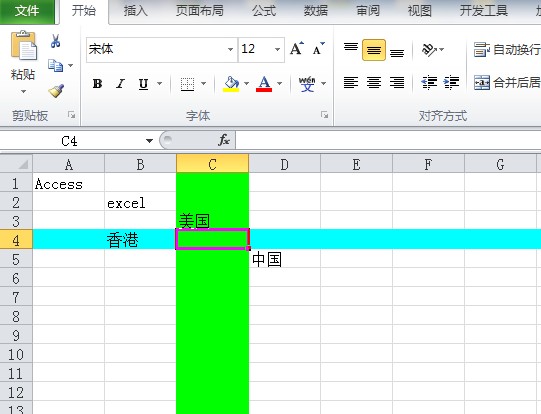Click the Cut scissors icon
Image resolution: width=541 pixels, height=414 pixels.
(55, 41)
